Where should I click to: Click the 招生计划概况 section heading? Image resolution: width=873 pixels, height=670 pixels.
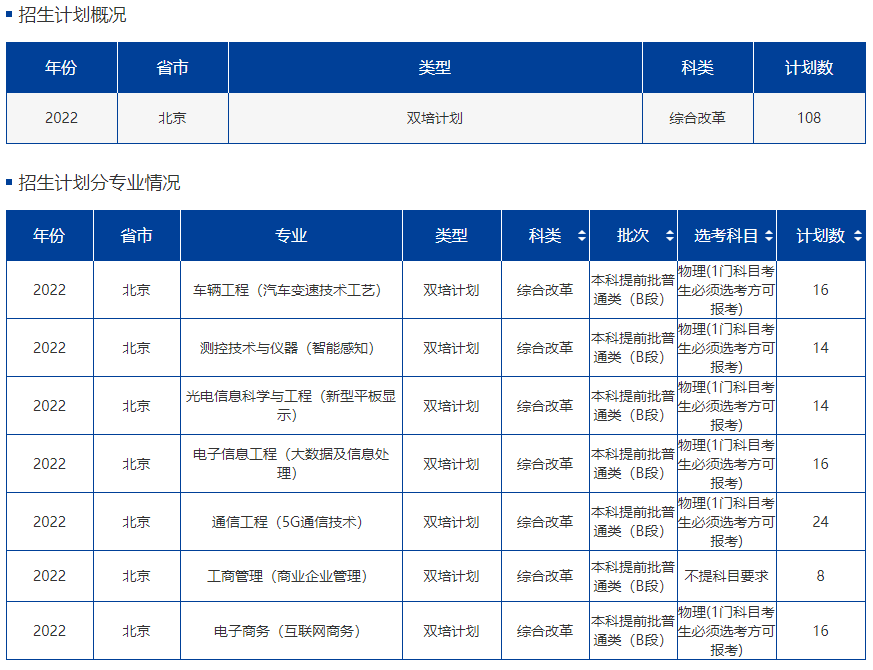pos(72,15)
